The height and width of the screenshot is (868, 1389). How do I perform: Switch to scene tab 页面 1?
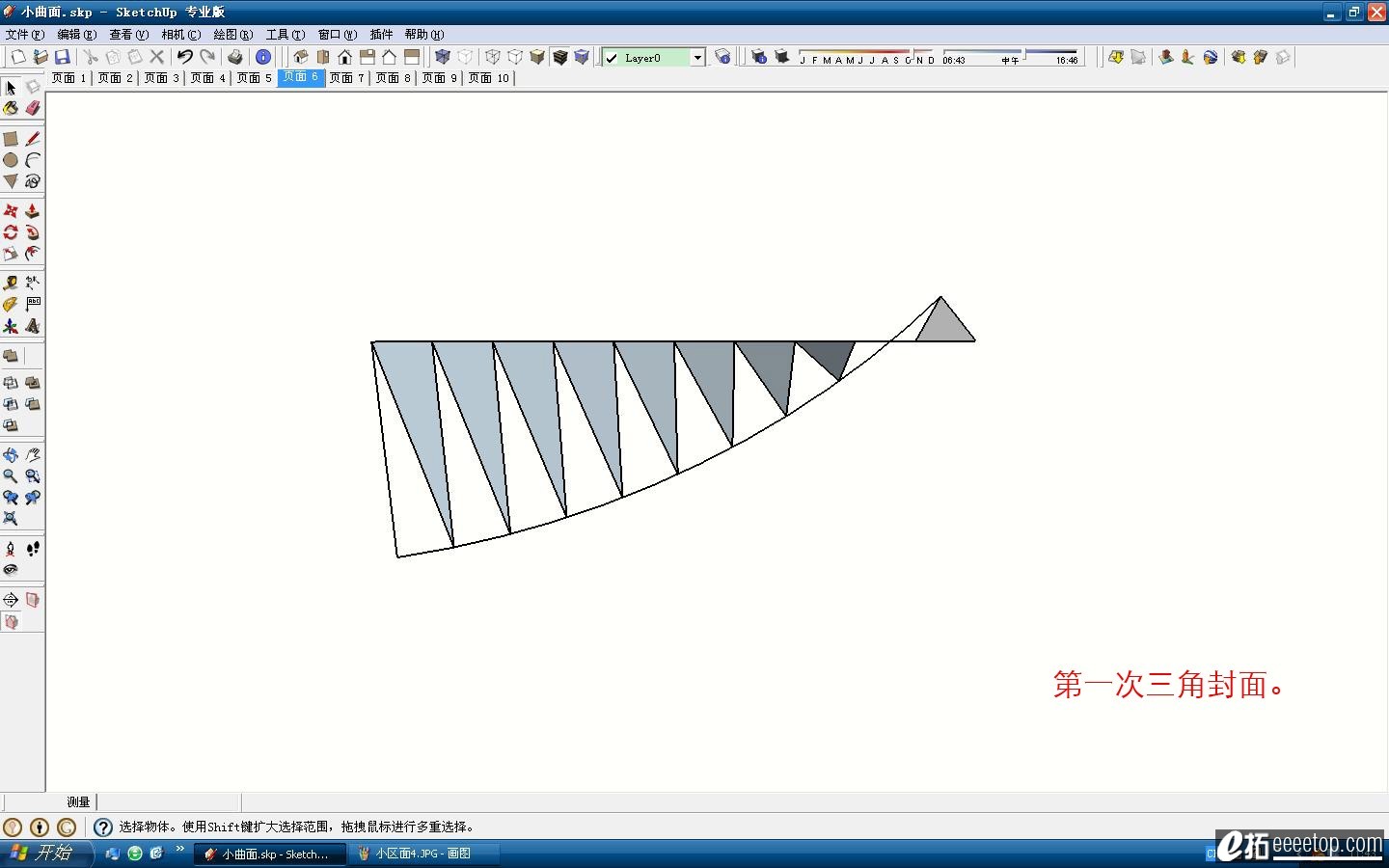point(68,78)
